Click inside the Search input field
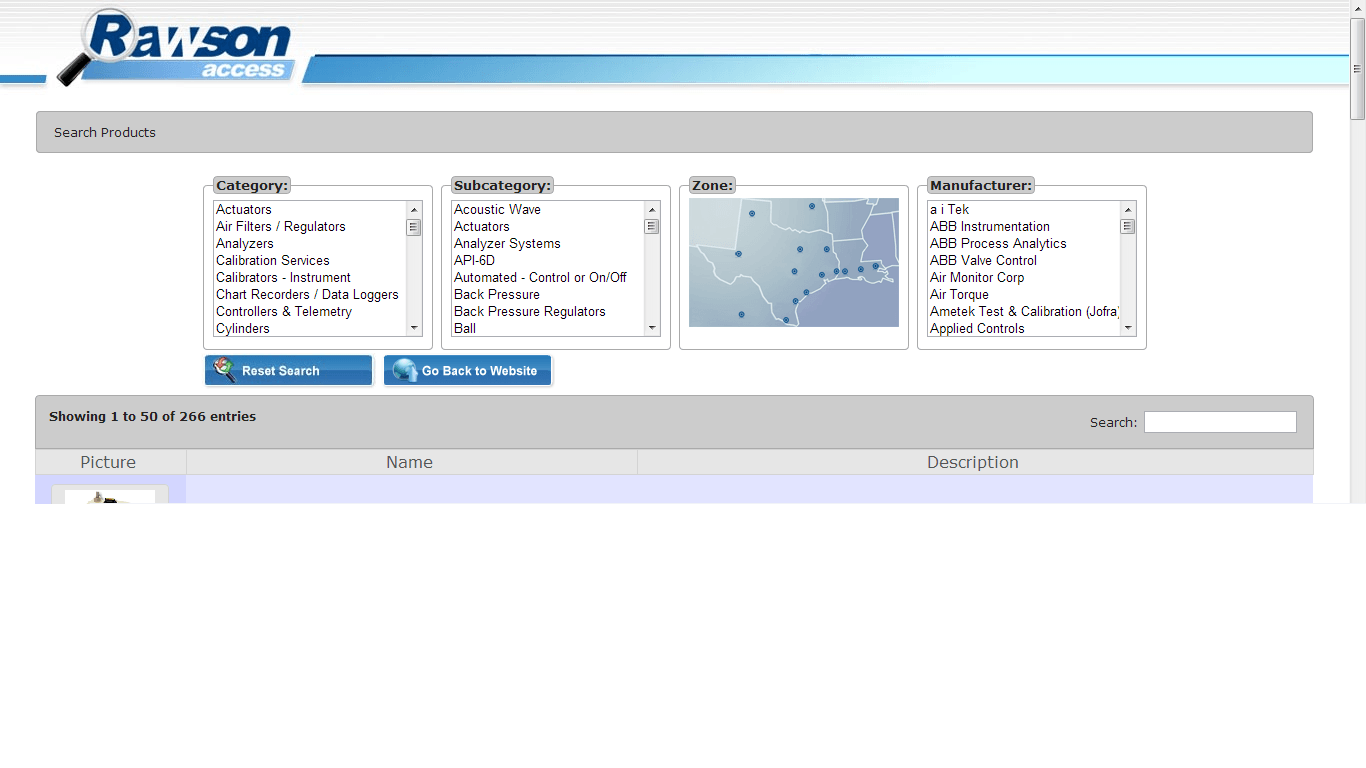This screenshot has width=1366, height=768. (1219, 423)
